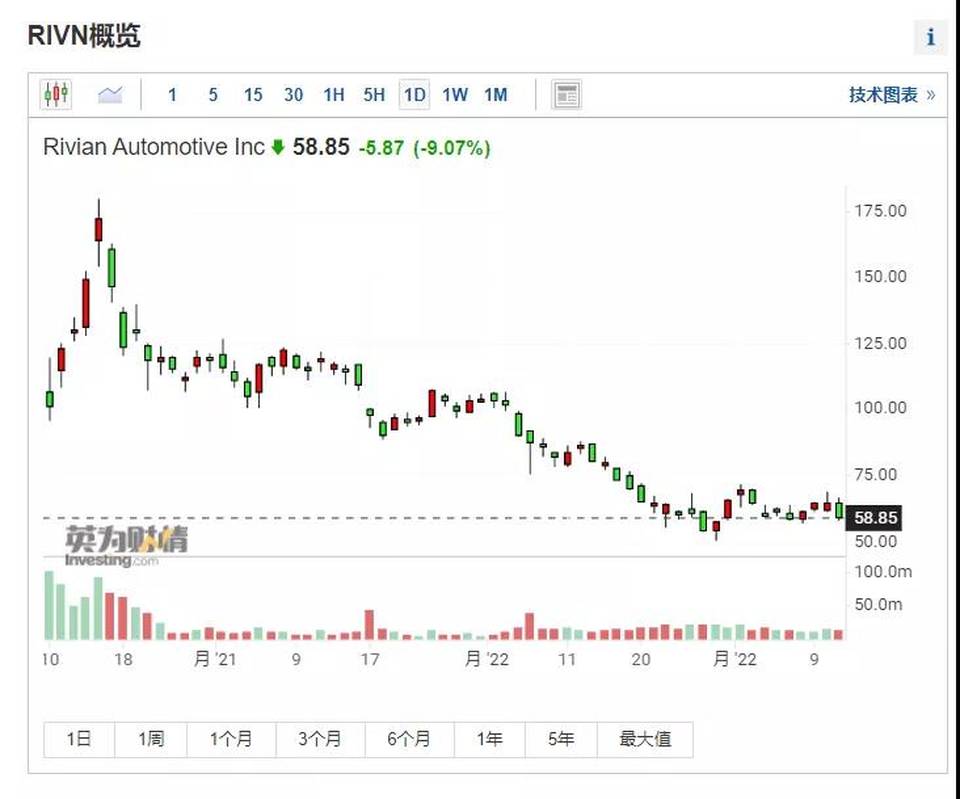Click the date label 17 on time axis
Screen dimensions: 960x799
pos(370,659)
